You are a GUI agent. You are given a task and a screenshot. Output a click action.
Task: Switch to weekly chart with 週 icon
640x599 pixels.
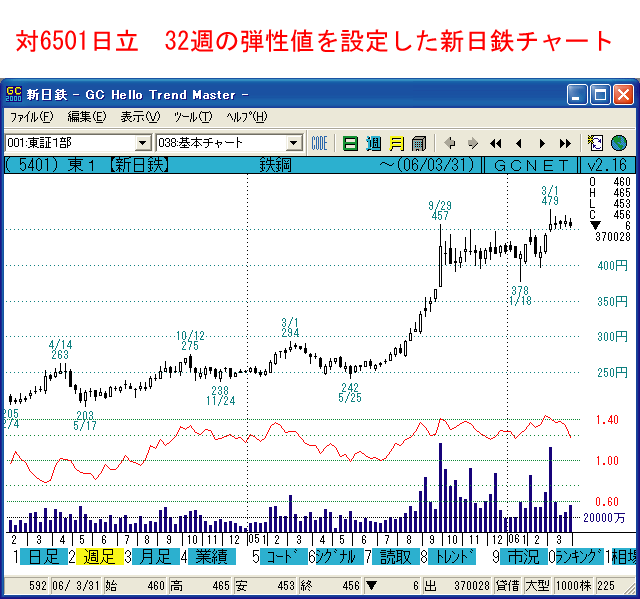[373, 143]
